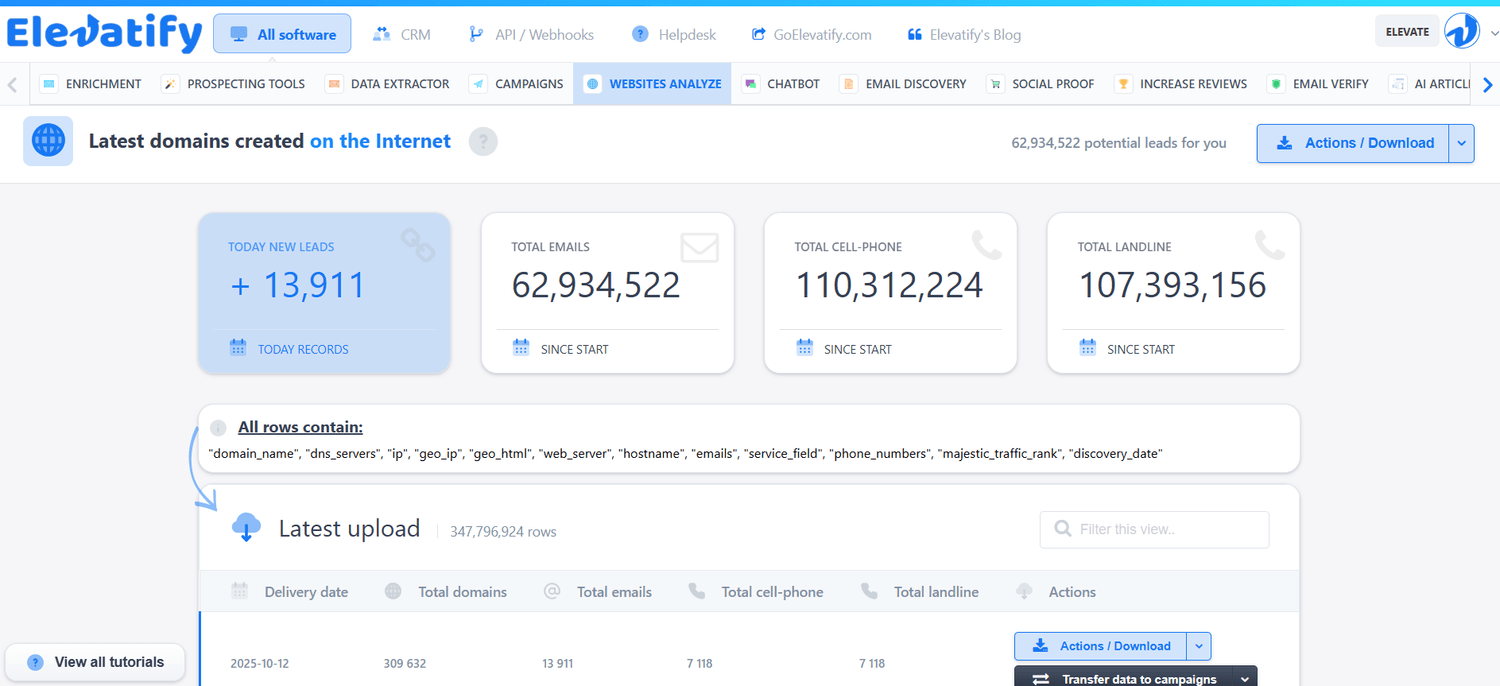Click the user avatar icon at top right

point(1462,31)
